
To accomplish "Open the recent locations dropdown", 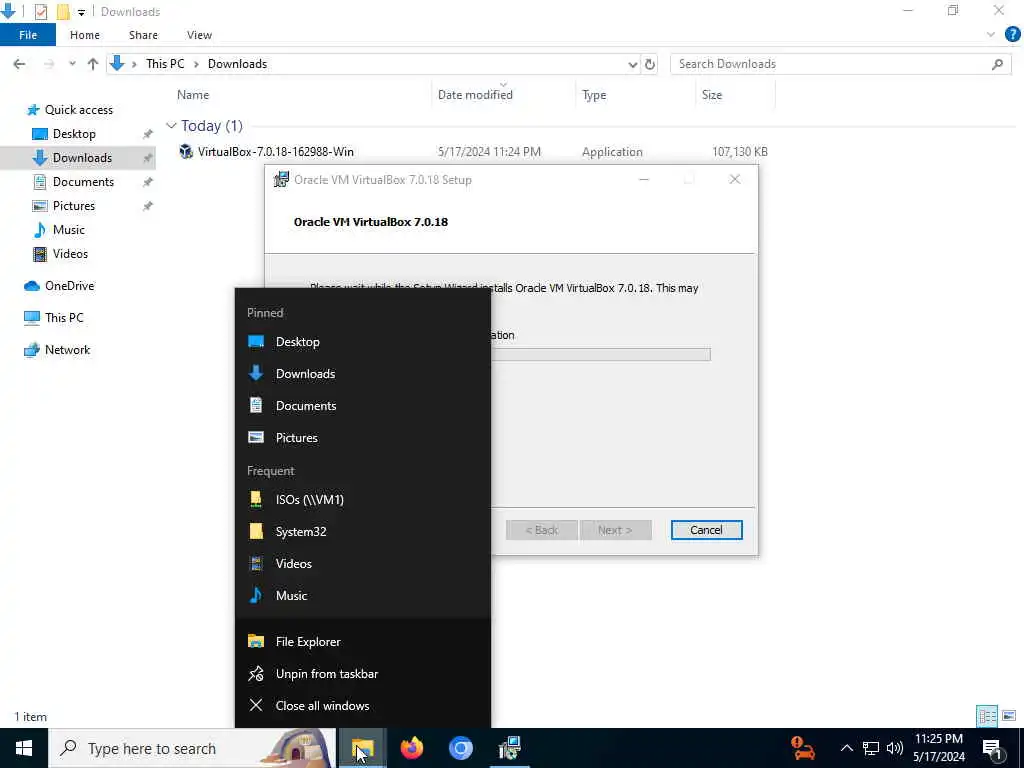I will (72, 64).
